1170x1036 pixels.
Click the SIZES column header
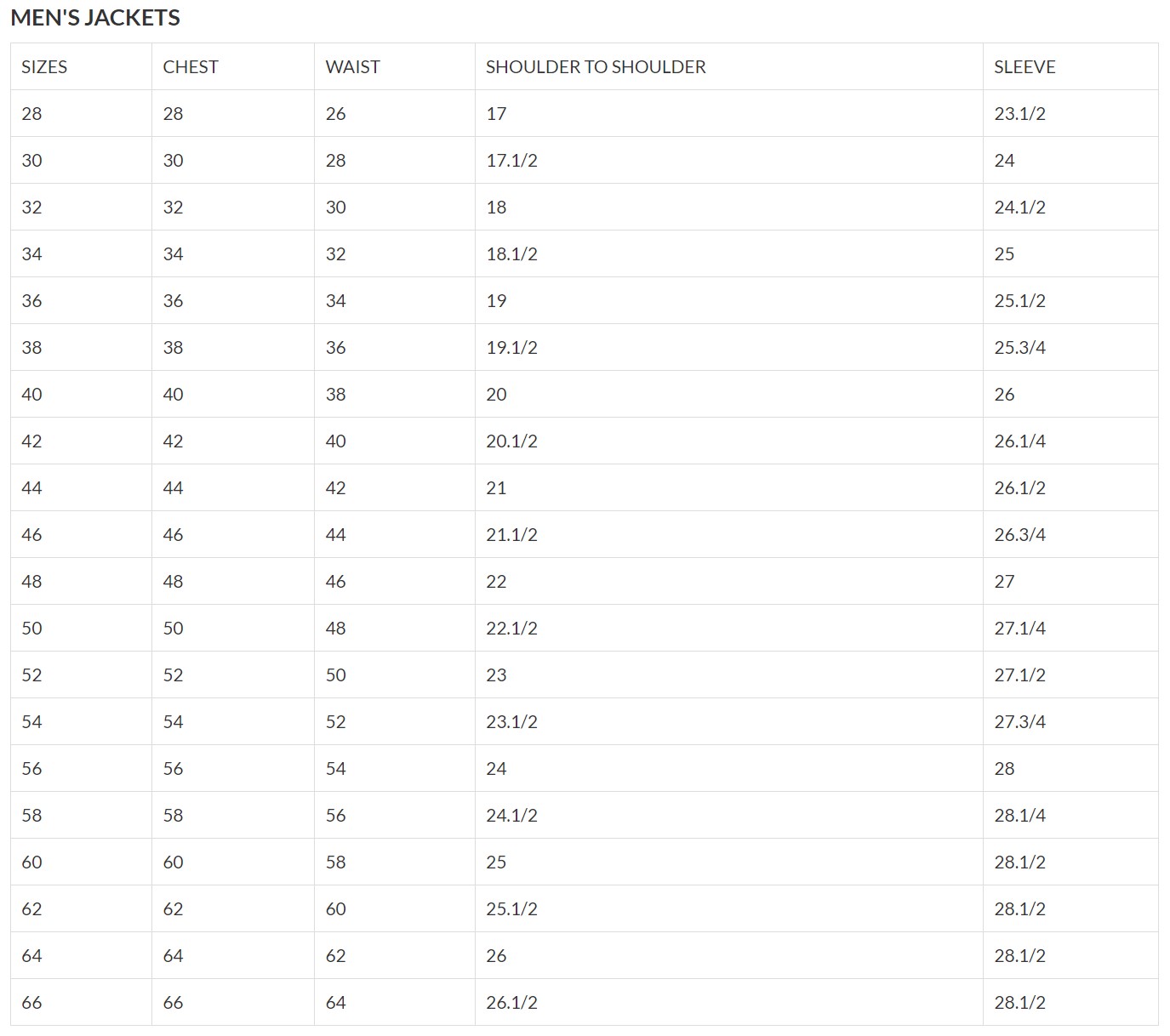(44, 67)
